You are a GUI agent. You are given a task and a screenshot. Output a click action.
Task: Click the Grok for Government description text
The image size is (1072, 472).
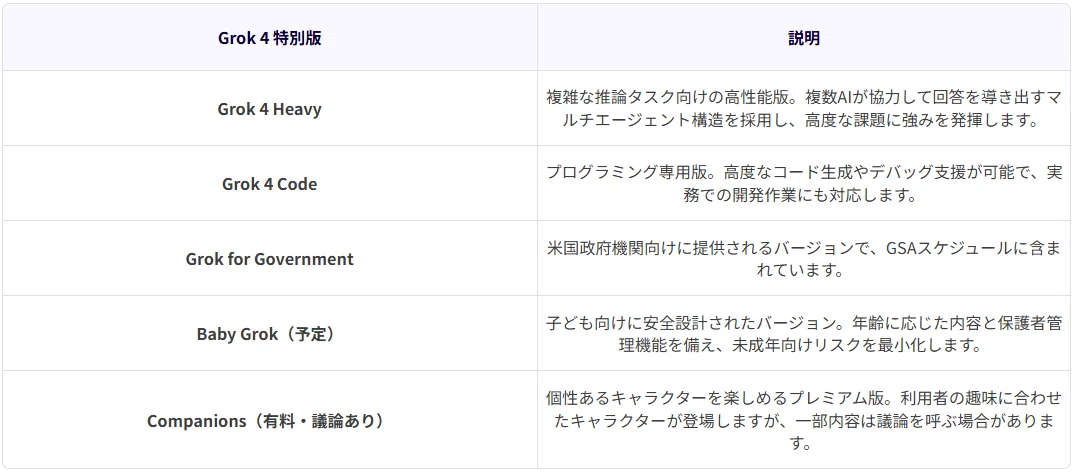(x=803, y=259)
